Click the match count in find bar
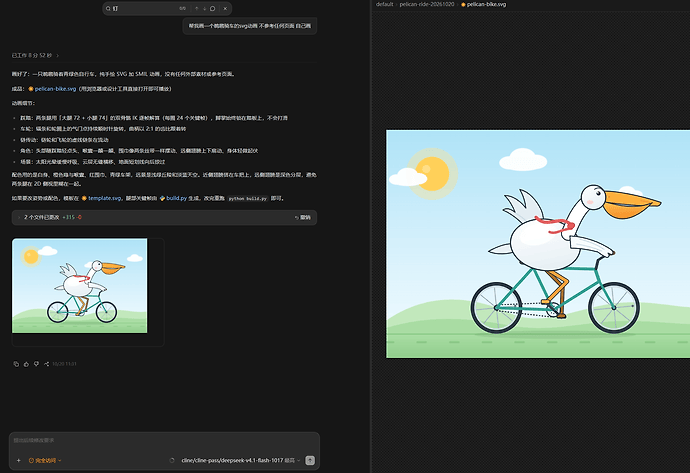Screen dimensions: 690x473 tap(183, 8)
